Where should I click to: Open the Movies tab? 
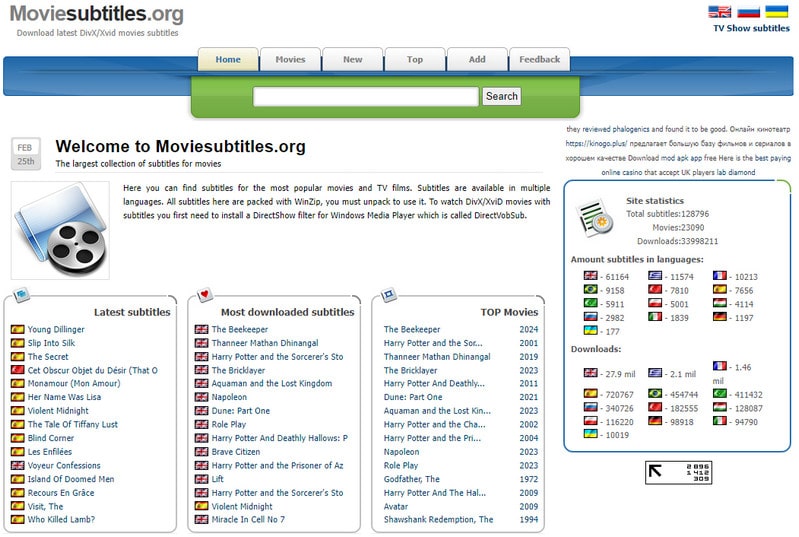pos(290,59)
